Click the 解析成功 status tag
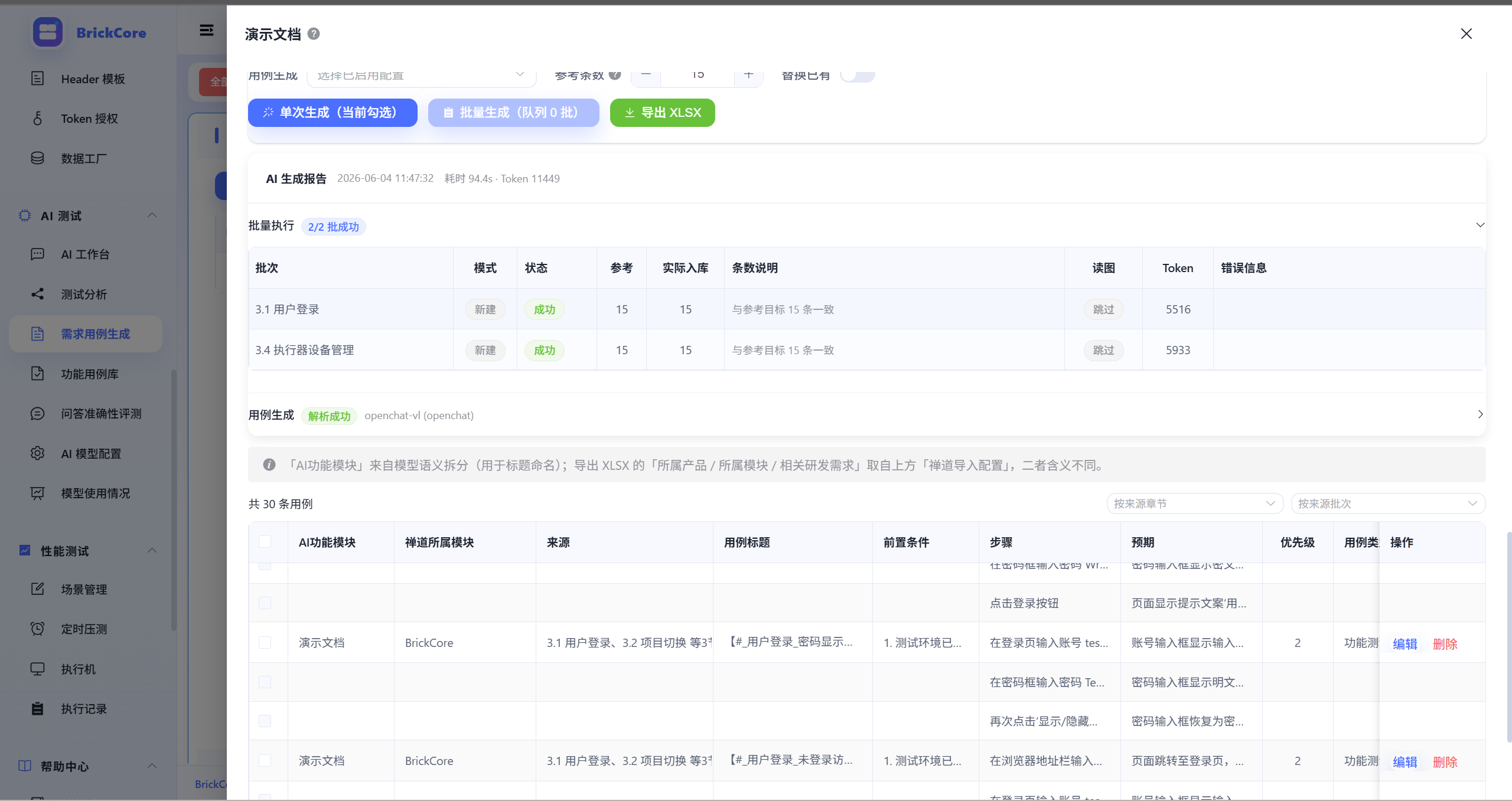Image resolution: width=1512 pixels, height=801 pixels. coord(329,416)
